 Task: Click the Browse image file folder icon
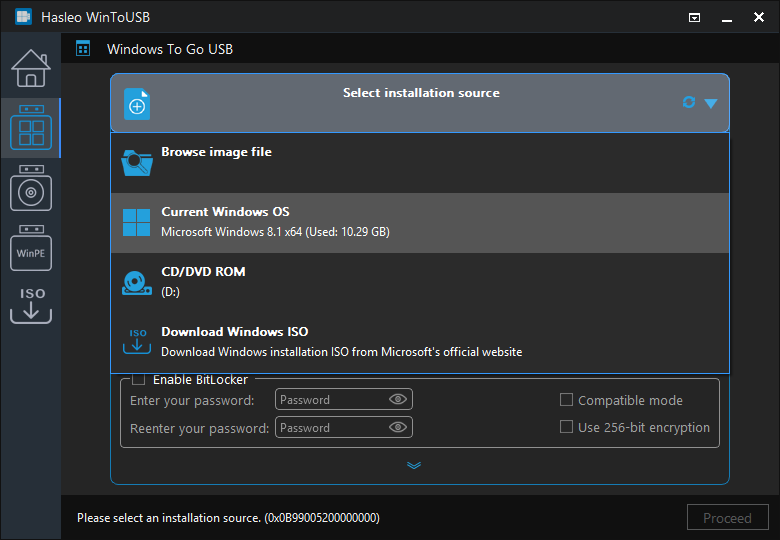coord(137,163)
